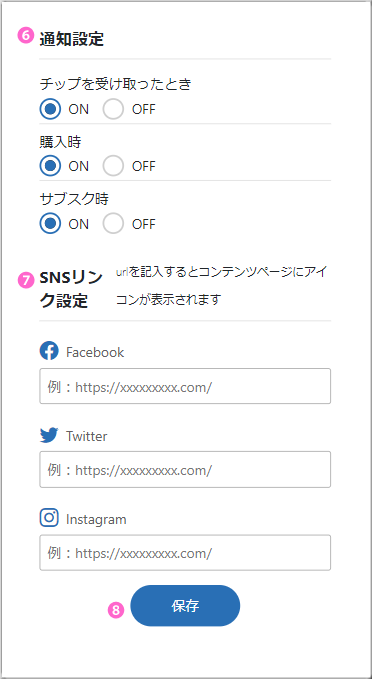Focus the Twitter URL input field
Image resolution: width=372 pixels, height=679 pixels.
point(185,469)
